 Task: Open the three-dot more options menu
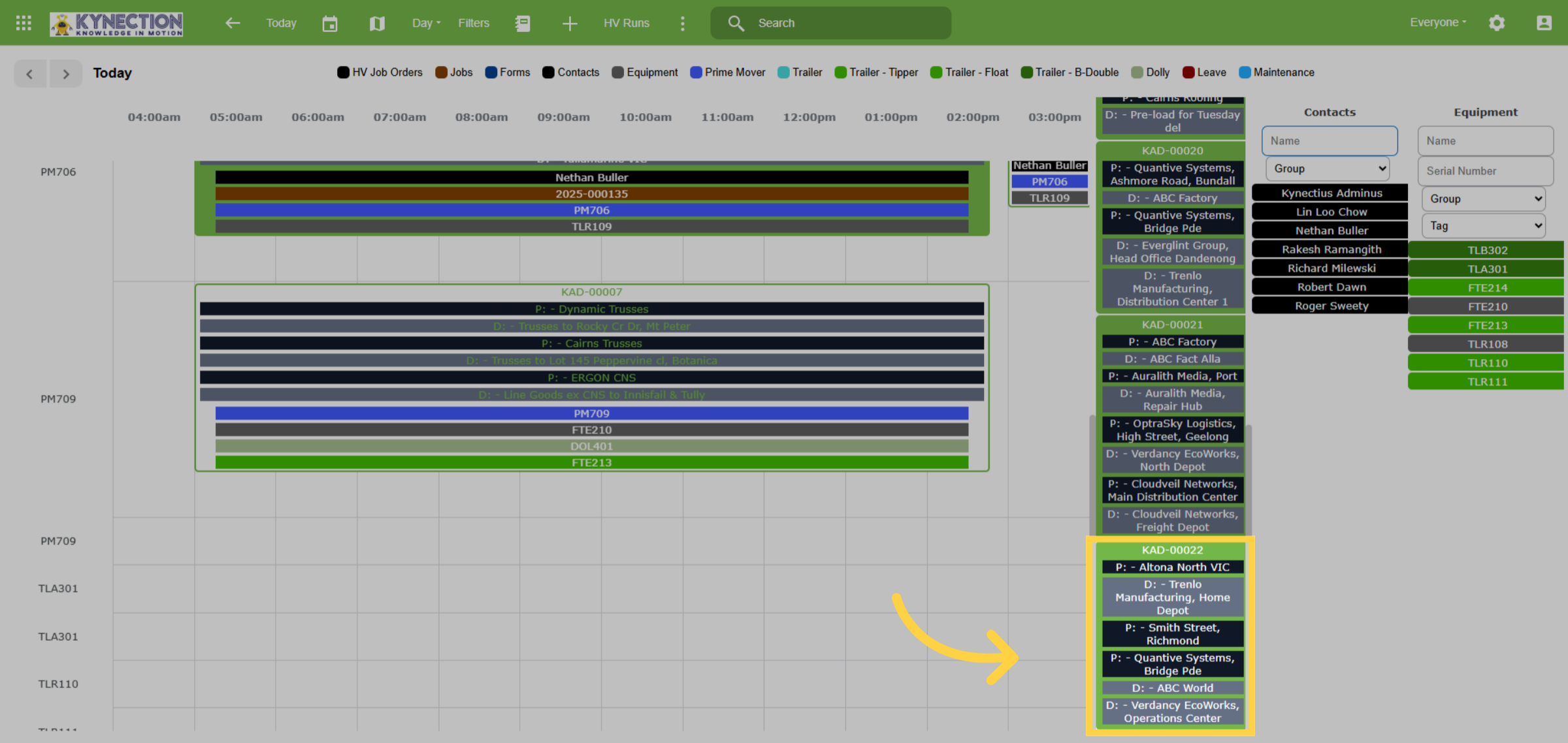tap(683, 24)
